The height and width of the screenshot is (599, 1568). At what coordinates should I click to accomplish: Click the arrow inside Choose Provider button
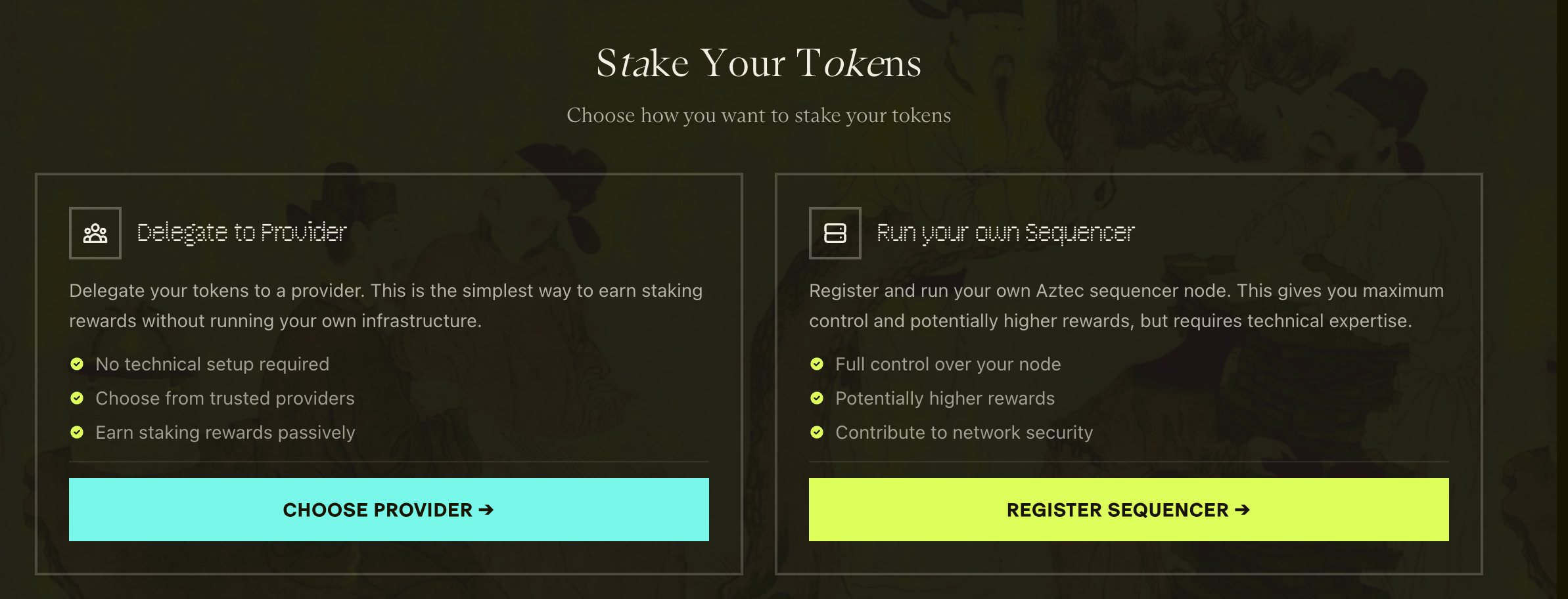click(487, 510)
